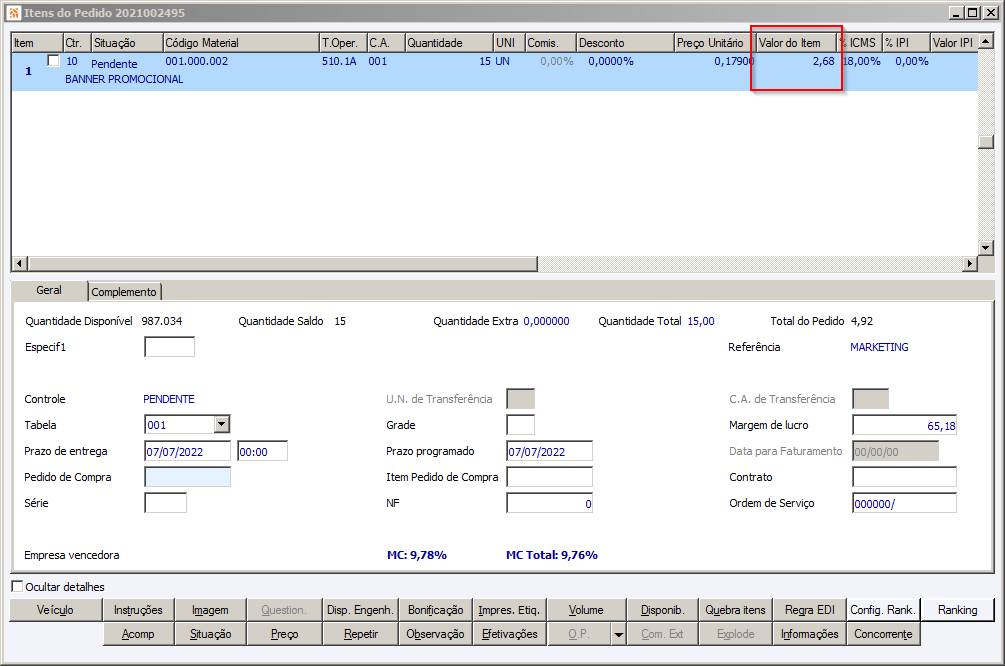Focus the Pedido de Compra input field
Screen dimensions: 1005x666
point(188,478)
